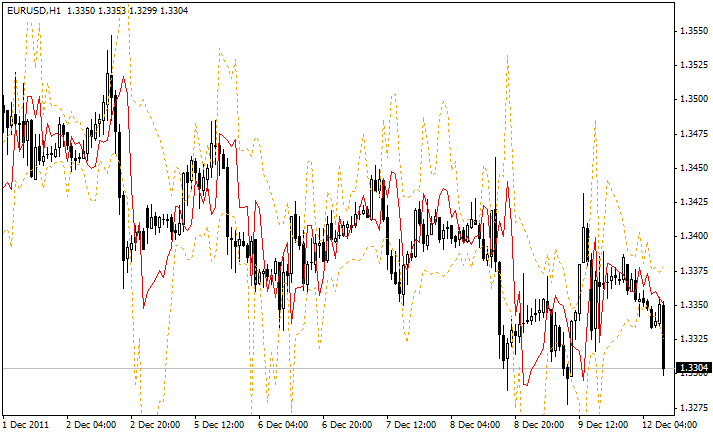
Task: Select the 5 Dec 12:00 time marker
Action: click(x=220, y=424)
